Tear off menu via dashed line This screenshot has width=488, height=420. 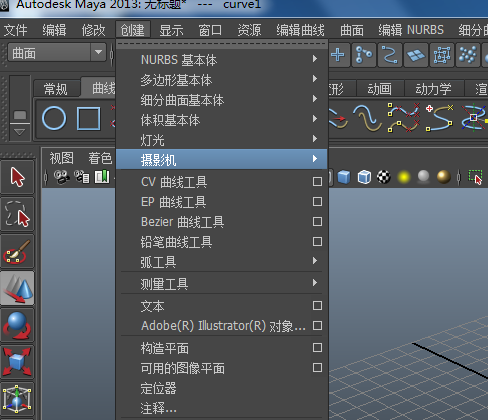(222, 44)
